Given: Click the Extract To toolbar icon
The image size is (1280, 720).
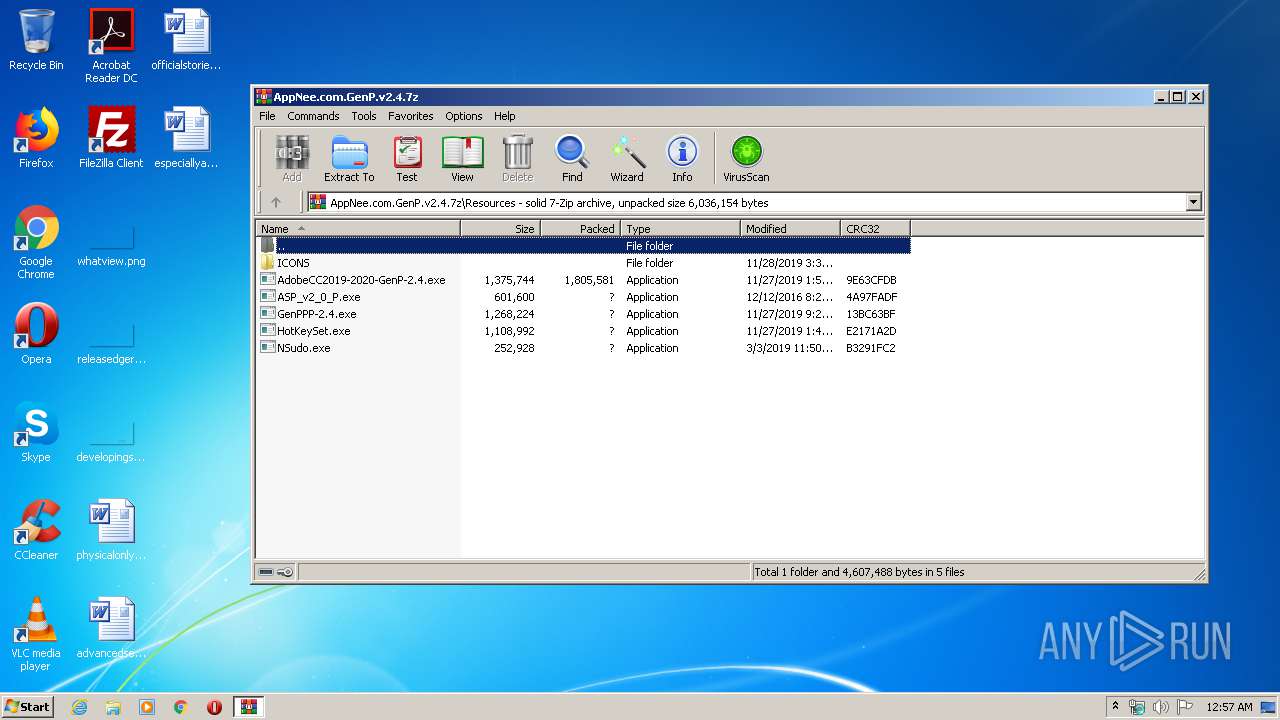Looking at the screenshot, I should pyautogui.click(x=349, y=159).
